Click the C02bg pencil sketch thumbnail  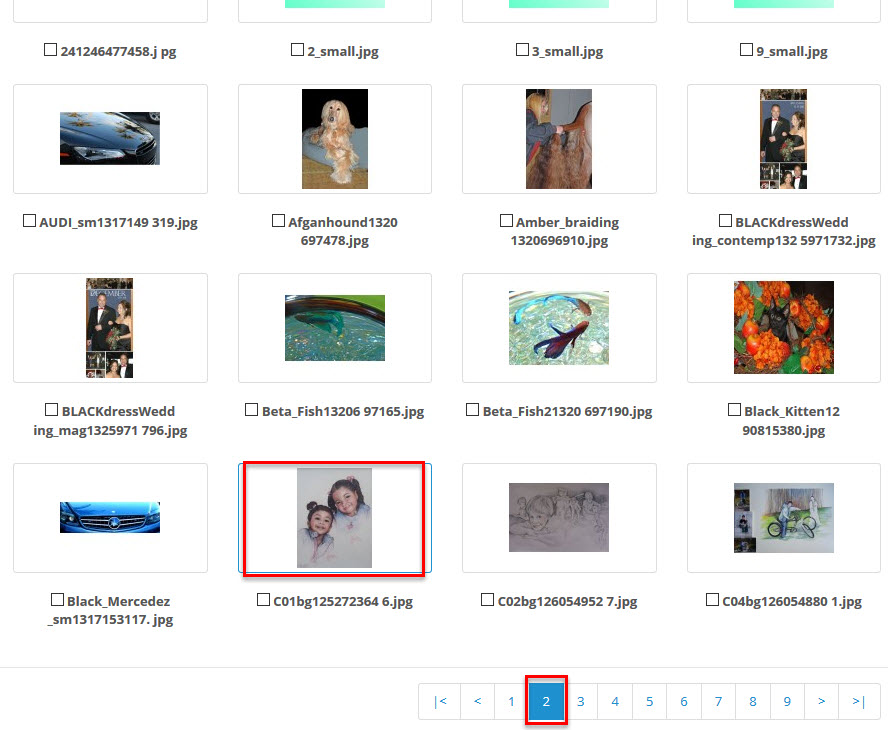pos(559,518)
